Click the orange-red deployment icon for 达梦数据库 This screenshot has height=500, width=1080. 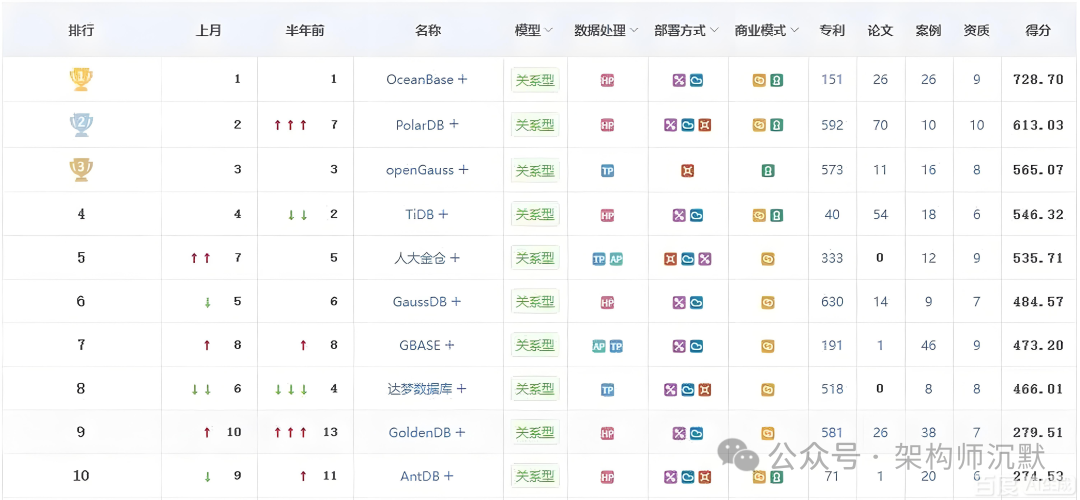pyautogui.click(x=705, y=390)
